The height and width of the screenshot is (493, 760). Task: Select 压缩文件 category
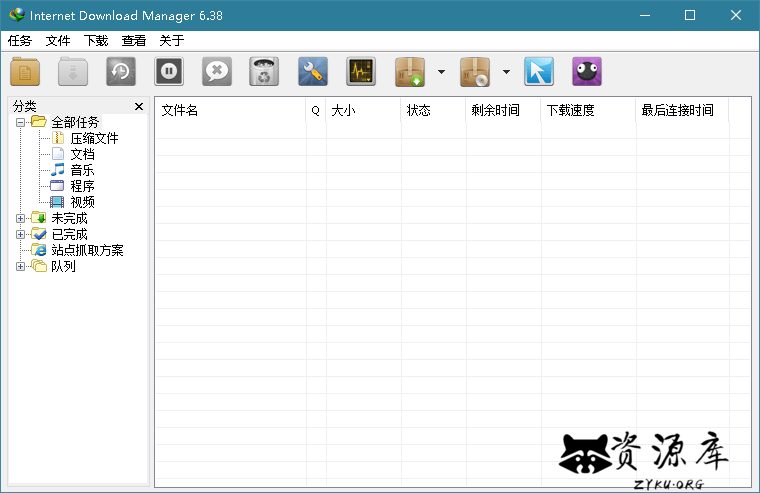tap(94, 138)
